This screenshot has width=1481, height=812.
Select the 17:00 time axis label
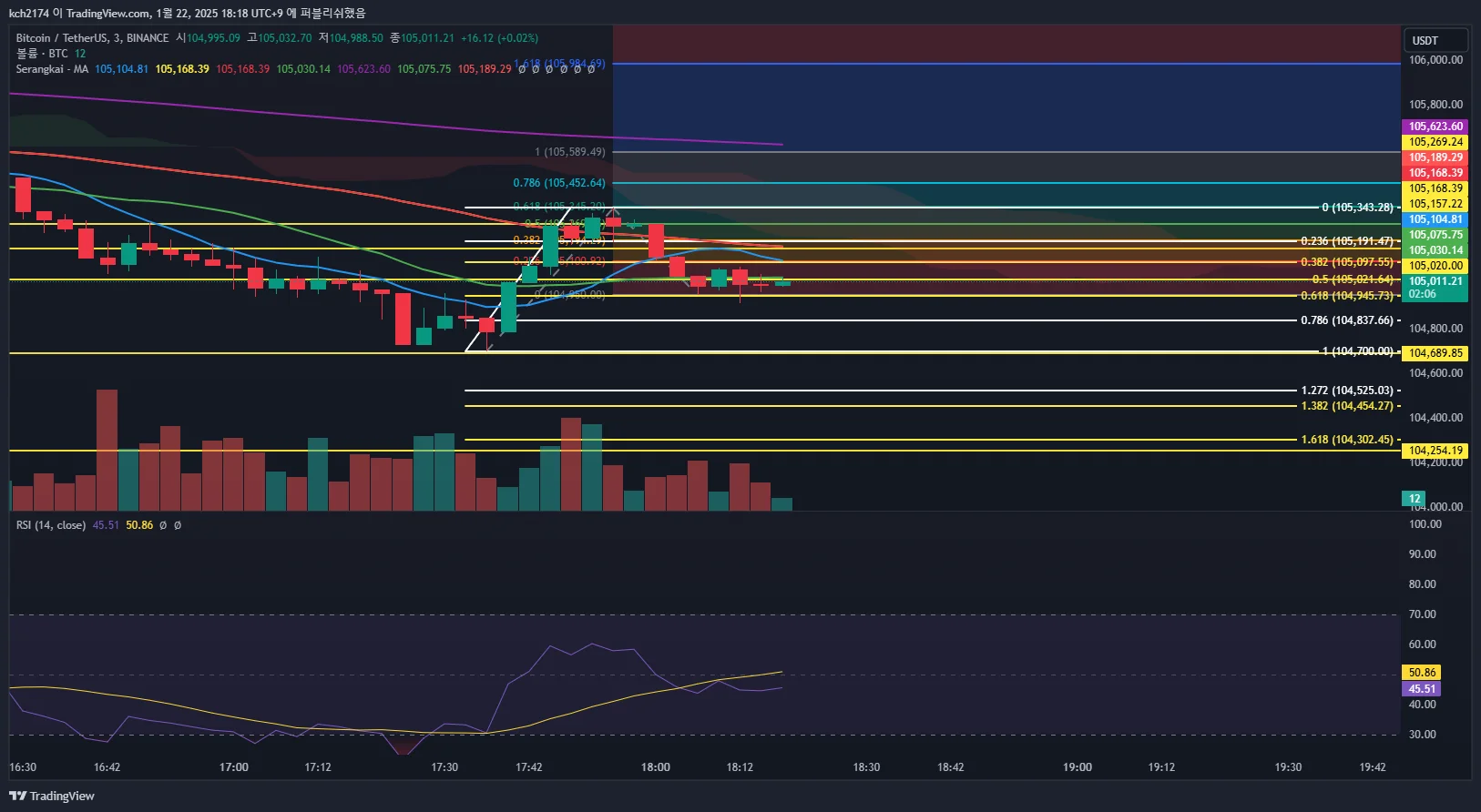coord(234,767)
